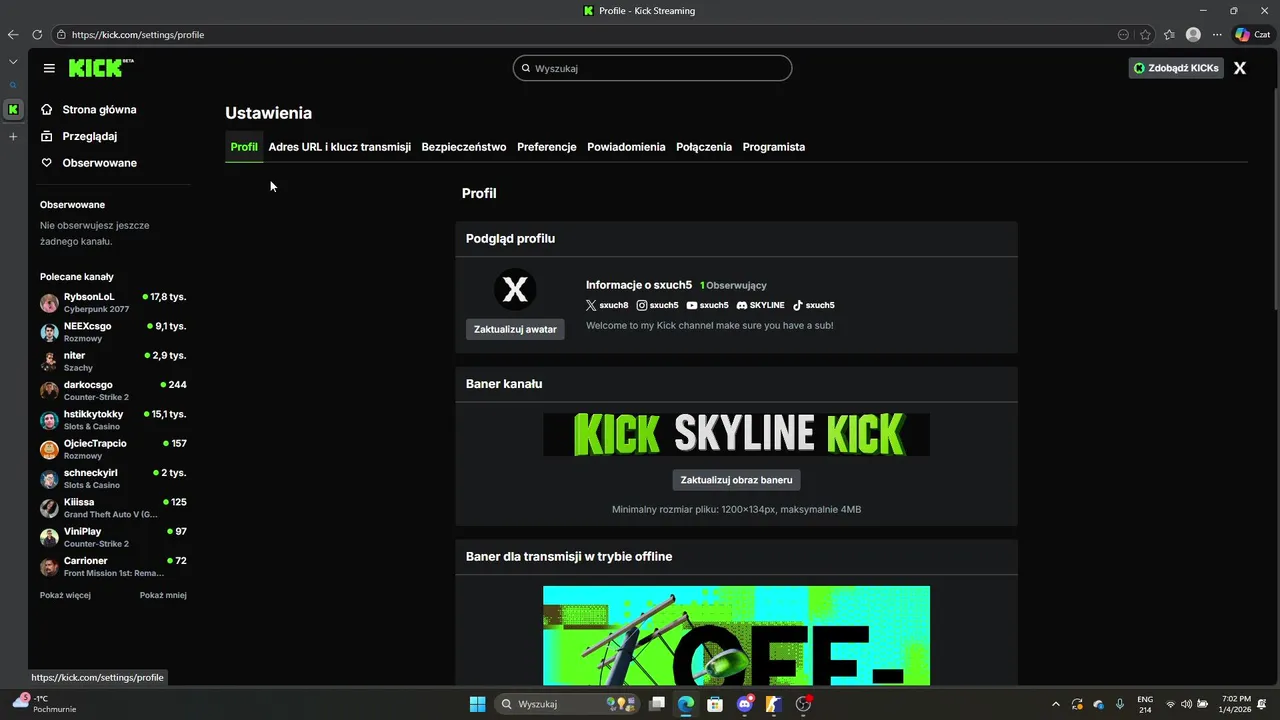Click the Instagram sxuch5 social icon
The height and width of the screenshot is (720, 1280).
point(642,305)
